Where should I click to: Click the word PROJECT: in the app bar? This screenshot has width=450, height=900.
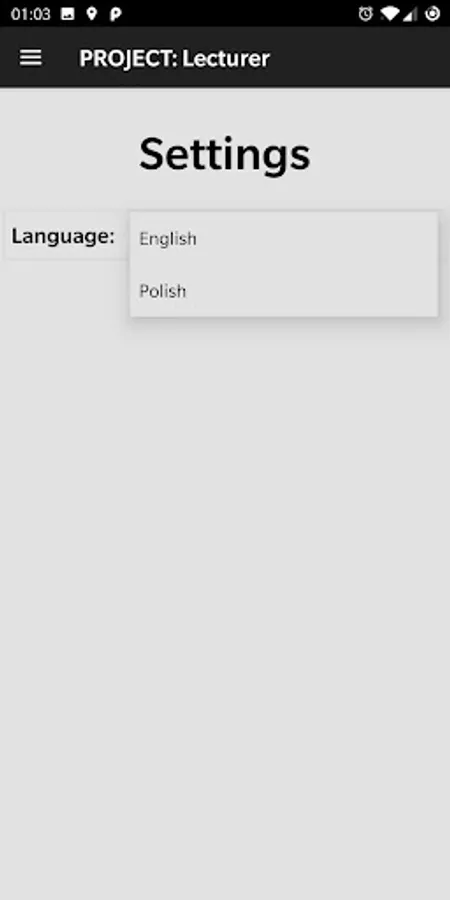tap(128, 59)
